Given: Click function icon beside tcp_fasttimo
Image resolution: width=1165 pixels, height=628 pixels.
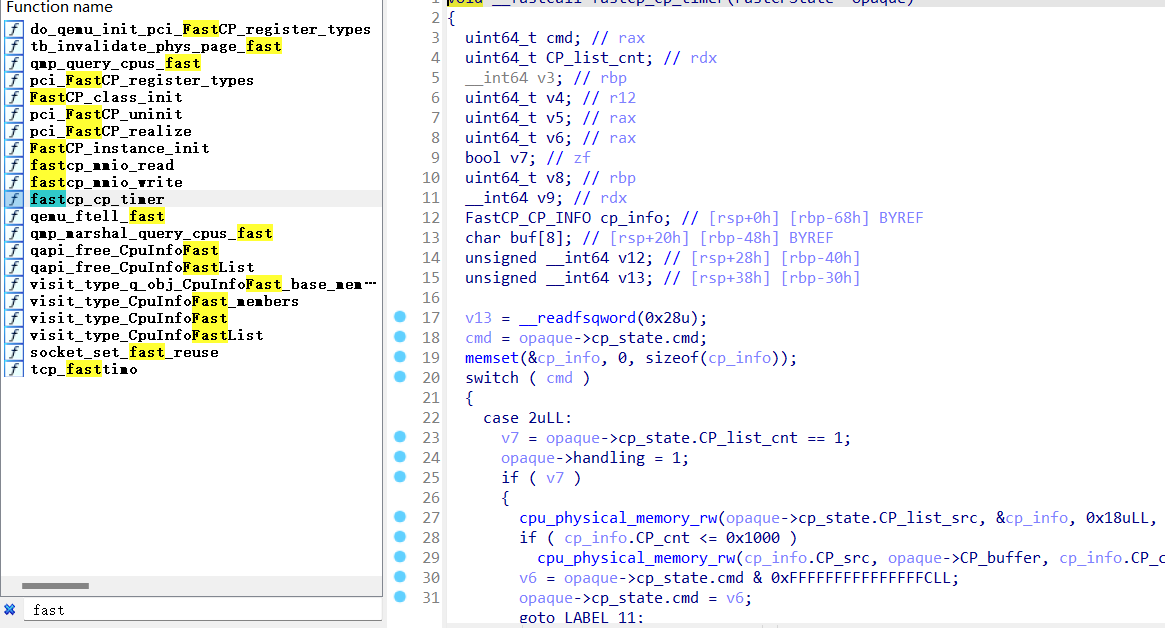Looking at the screenshot, I should click(x=14, y=369).
